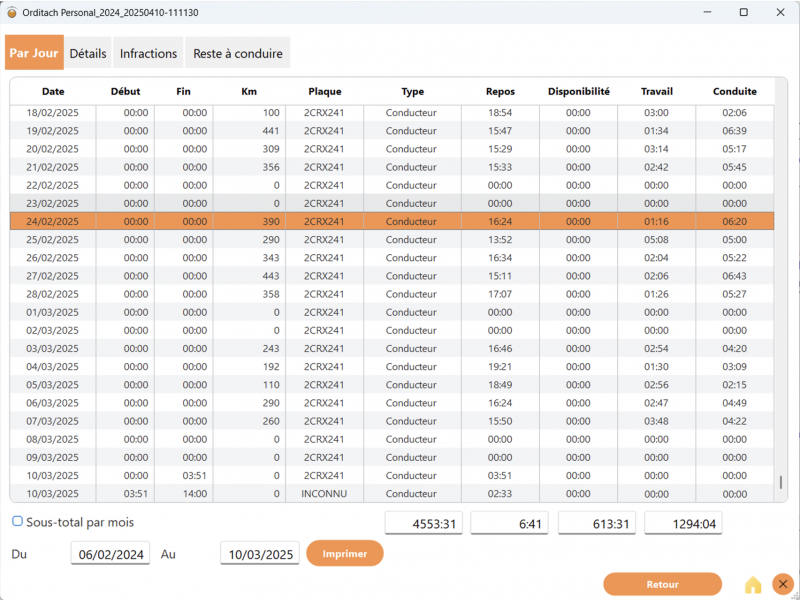
Task: Open the Détails tab
Action: [x=88, y=53]
